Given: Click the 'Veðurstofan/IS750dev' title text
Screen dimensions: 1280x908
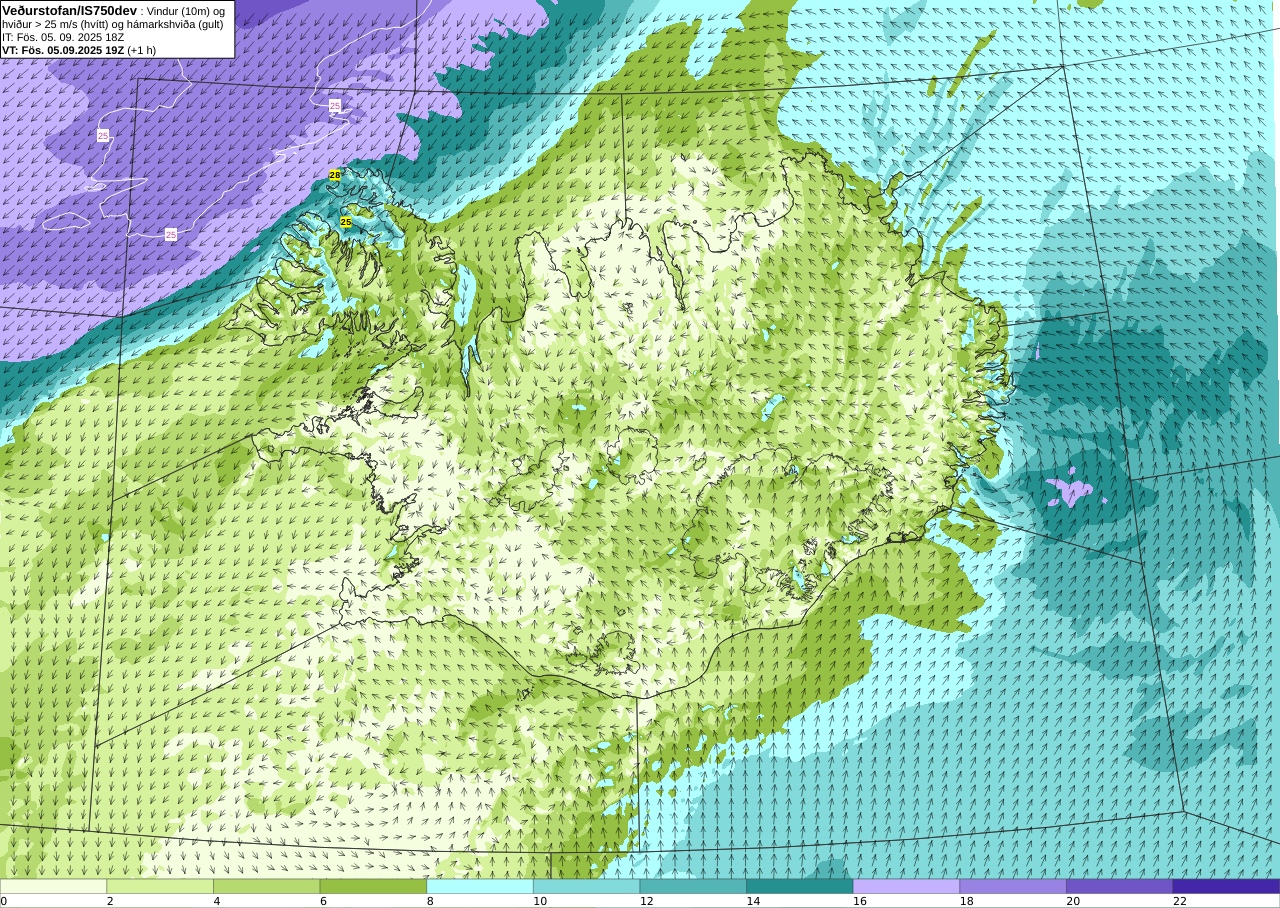Looking at the screenshot, I should pos(69,10).
